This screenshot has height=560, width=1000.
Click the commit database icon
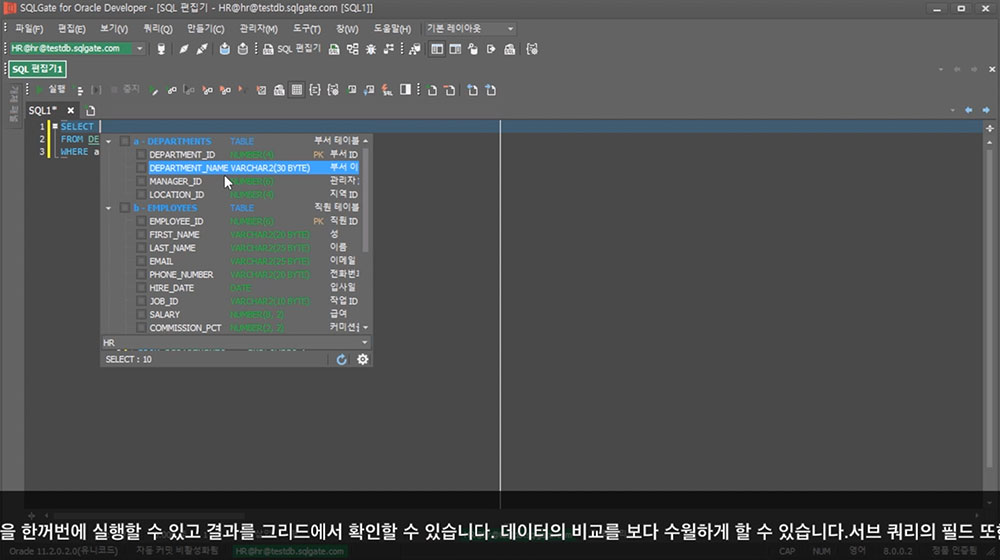[x=224, y=49]
